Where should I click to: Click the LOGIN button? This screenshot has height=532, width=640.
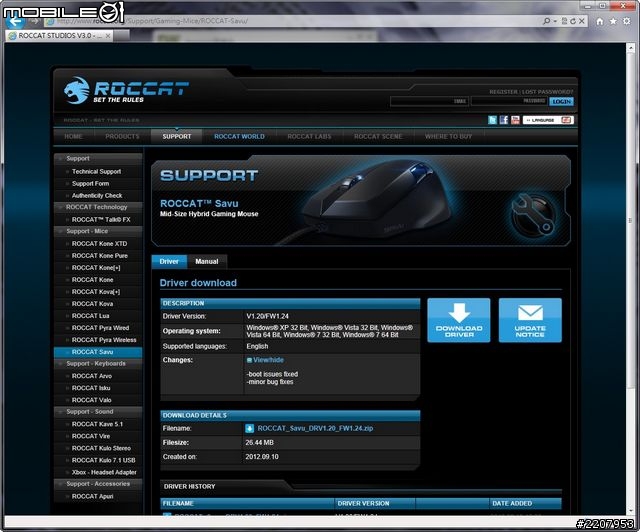click(562, 101)
